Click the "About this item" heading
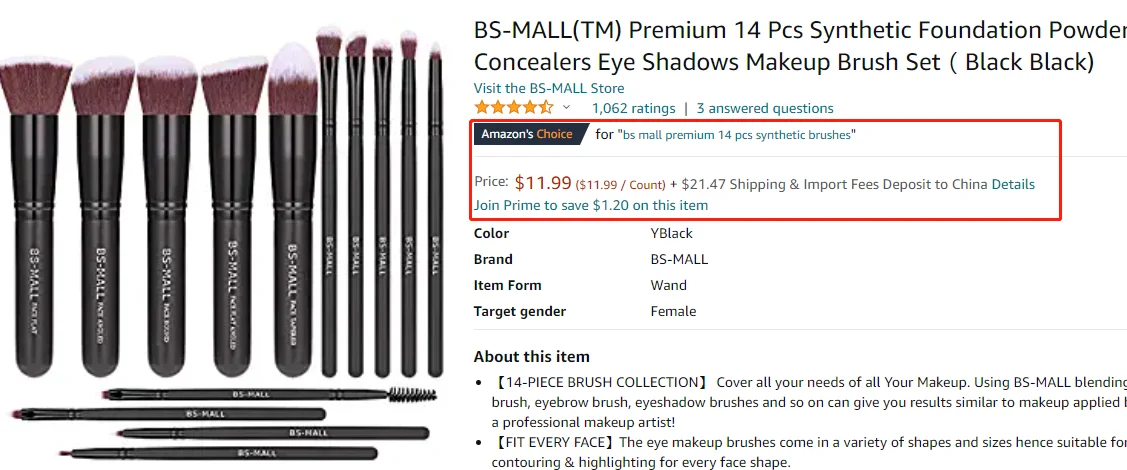Screen dimensions: 1127x470 pos(532,356)
